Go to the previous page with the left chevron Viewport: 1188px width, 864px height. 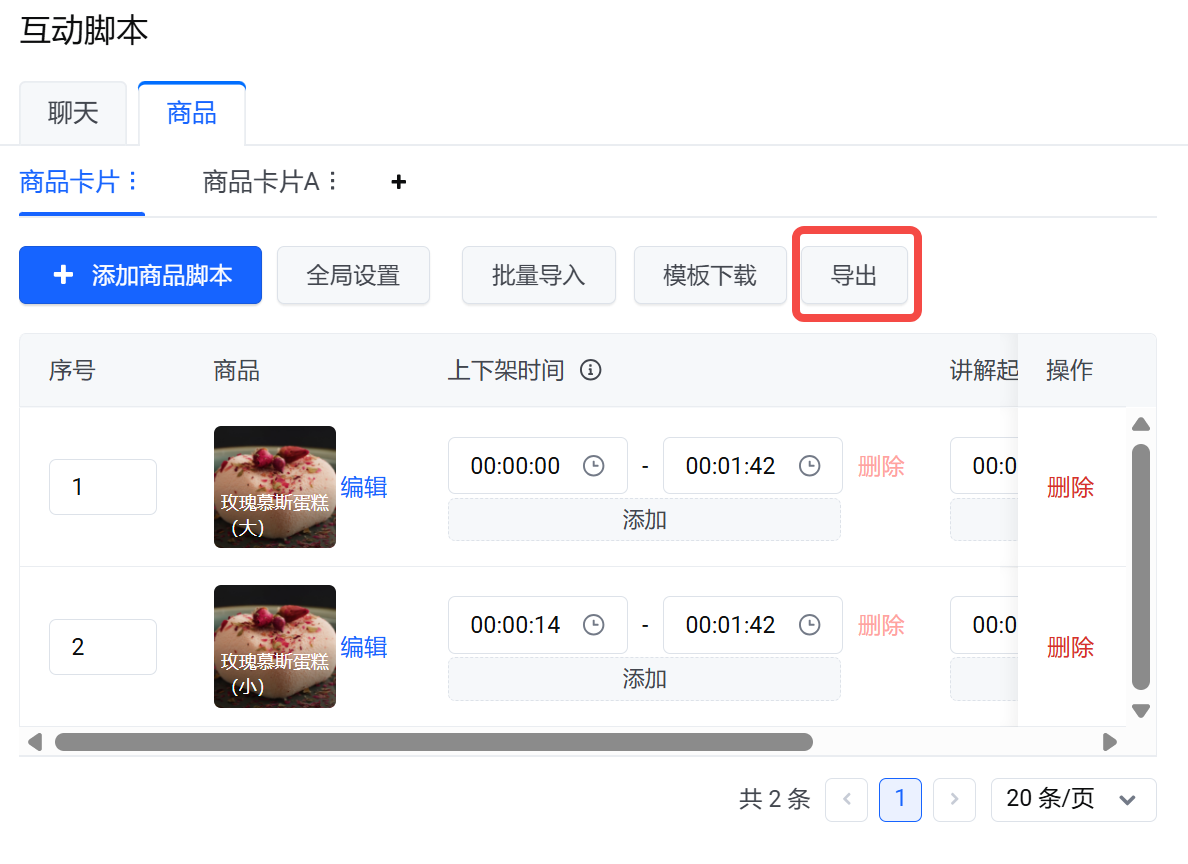point(846,800)
